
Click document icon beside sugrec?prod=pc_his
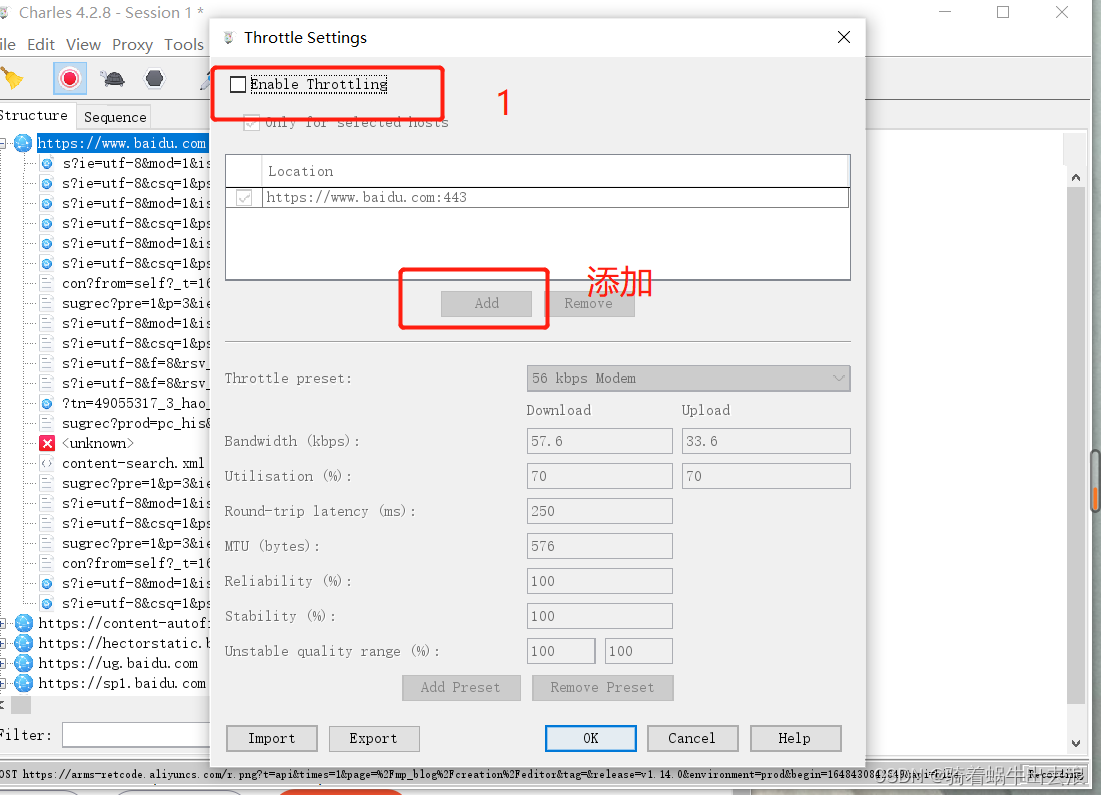[x=47, y=423]
